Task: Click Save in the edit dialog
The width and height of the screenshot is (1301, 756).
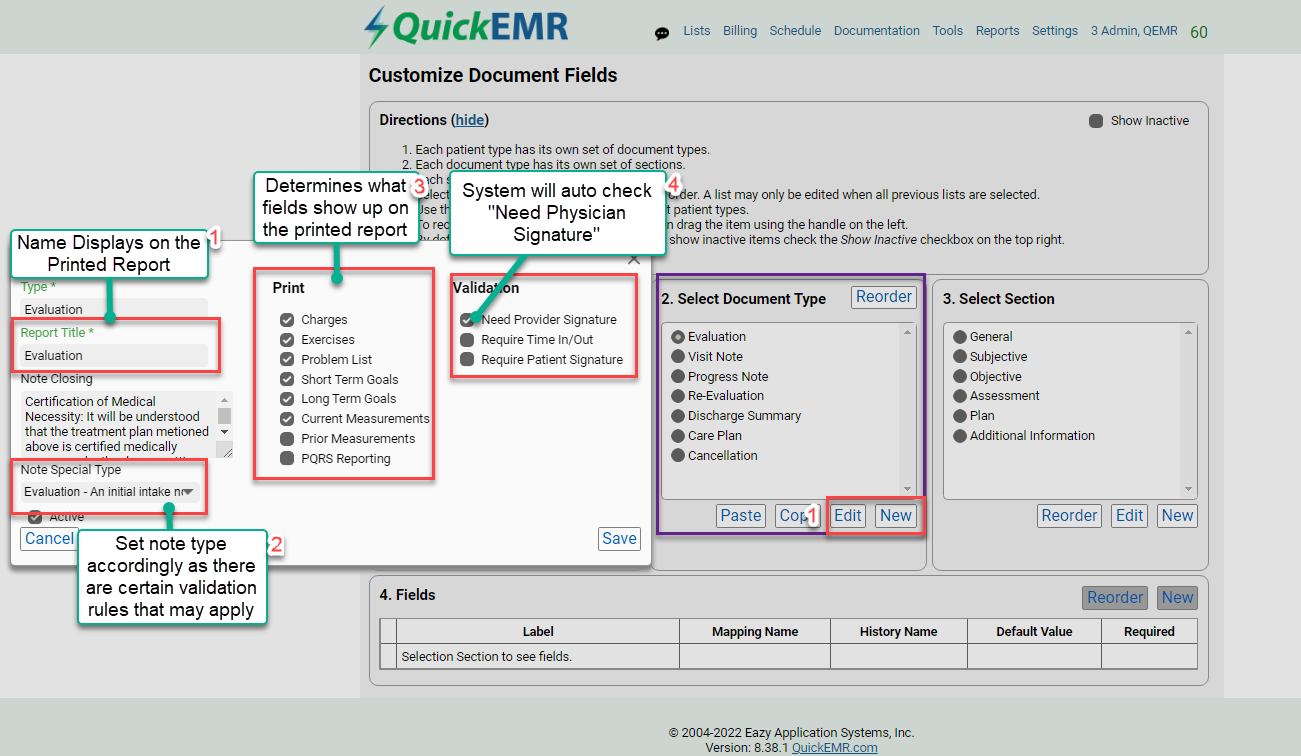Action: 619,538
